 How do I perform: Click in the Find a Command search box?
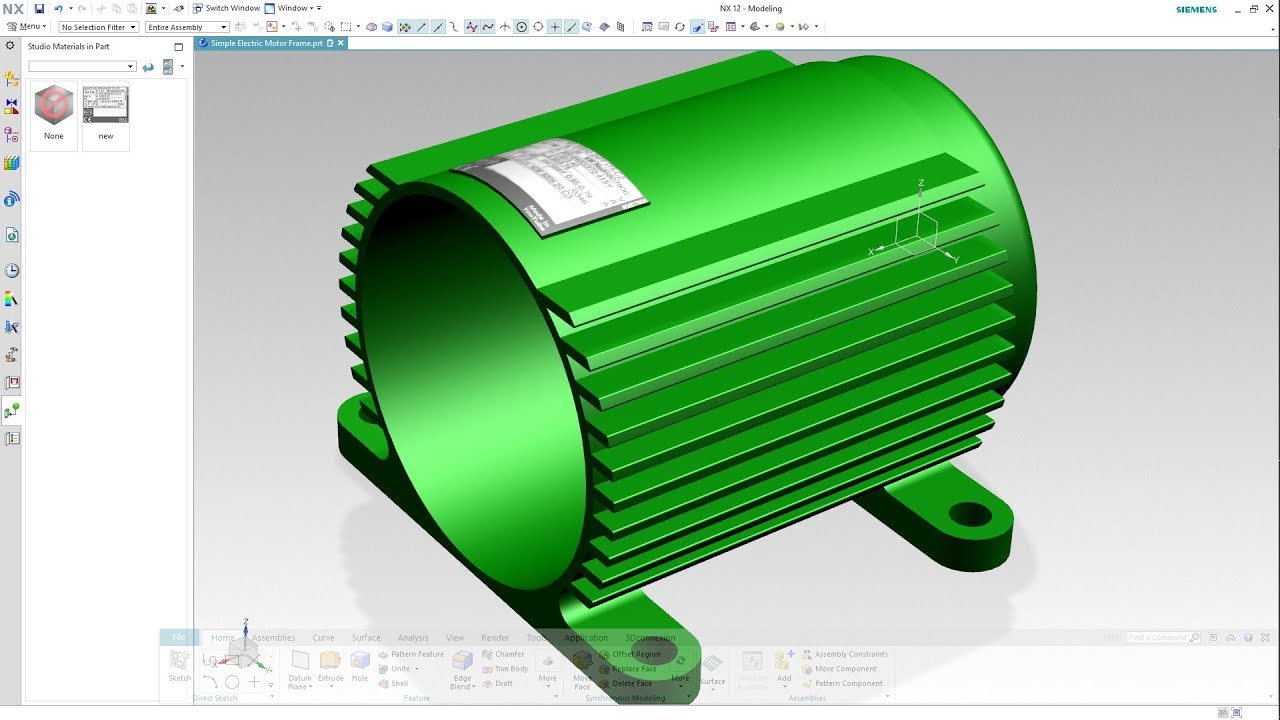(1163, 637)
